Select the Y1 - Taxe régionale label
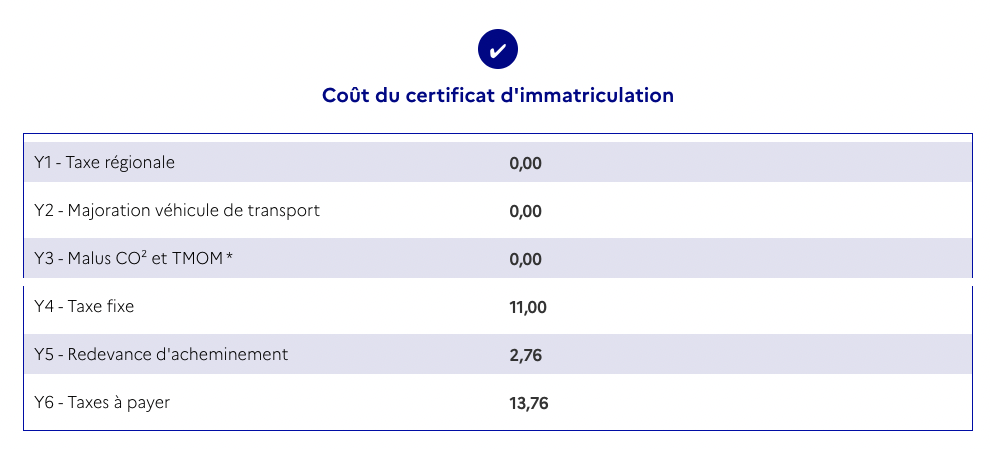The height and width of the screenshot is (449, 990). tap(104, 162)
